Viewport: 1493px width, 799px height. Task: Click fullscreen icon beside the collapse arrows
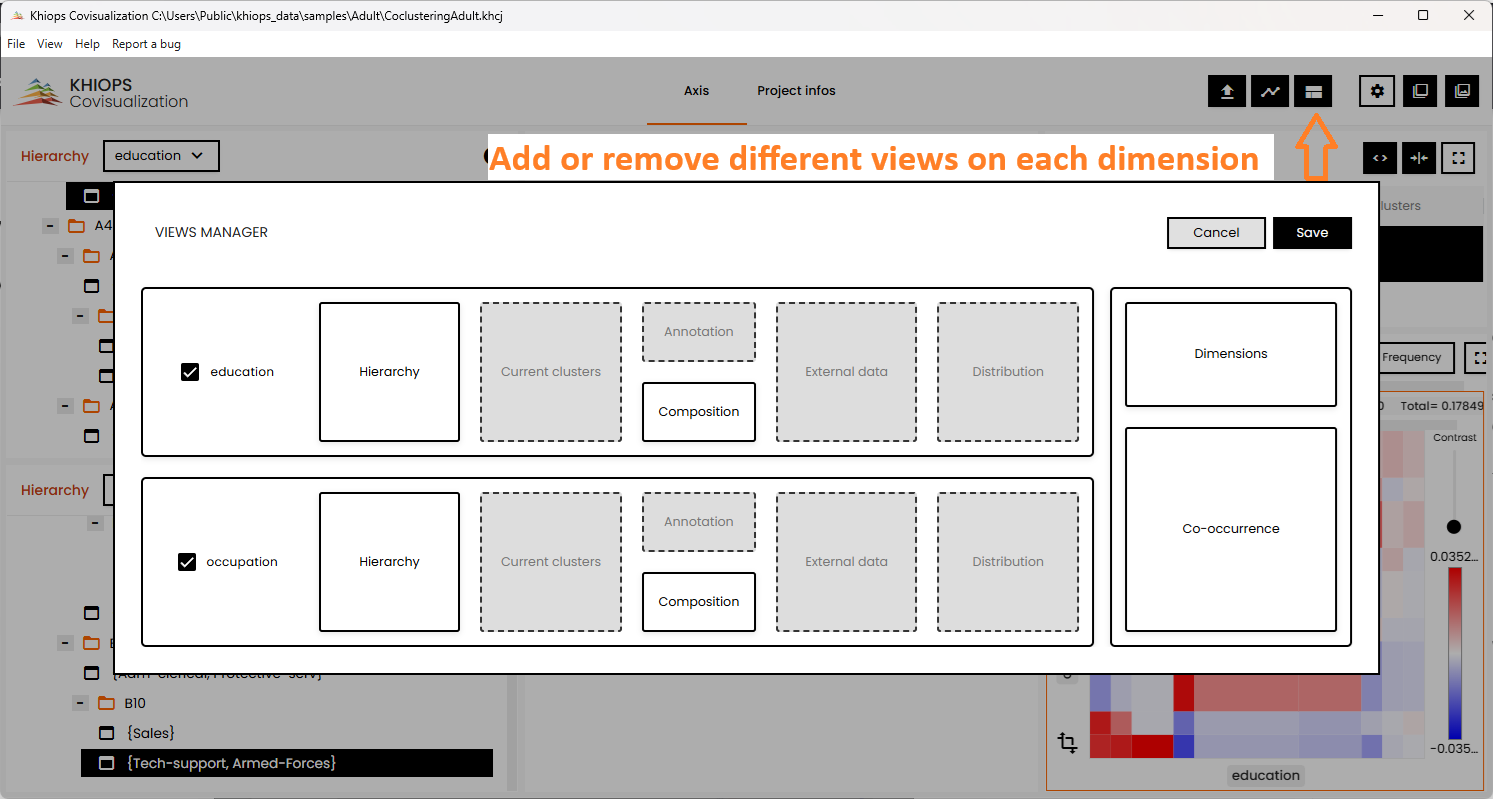1458,158
